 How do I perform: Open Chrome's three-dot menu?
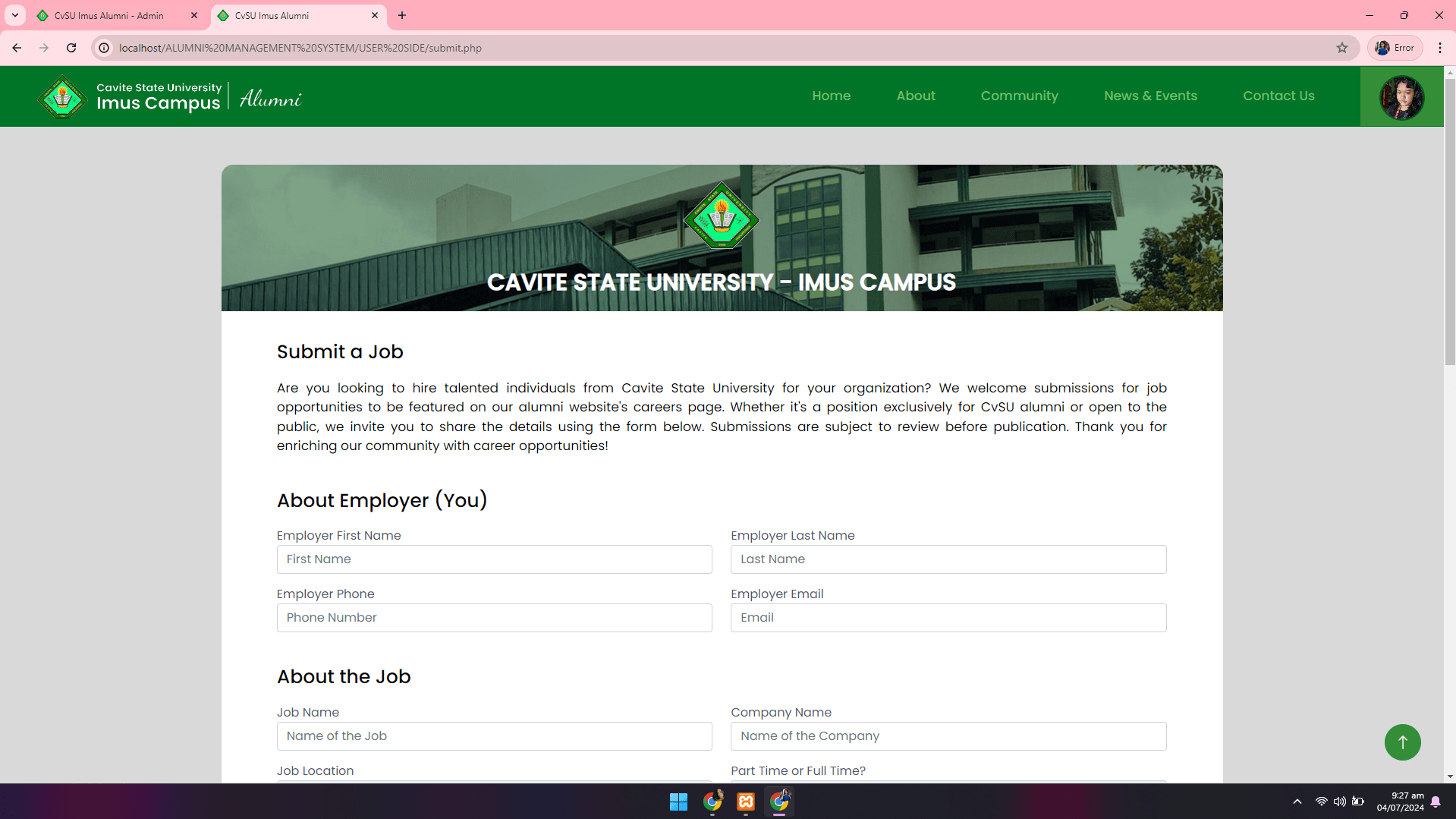[x=1441, y=47]
